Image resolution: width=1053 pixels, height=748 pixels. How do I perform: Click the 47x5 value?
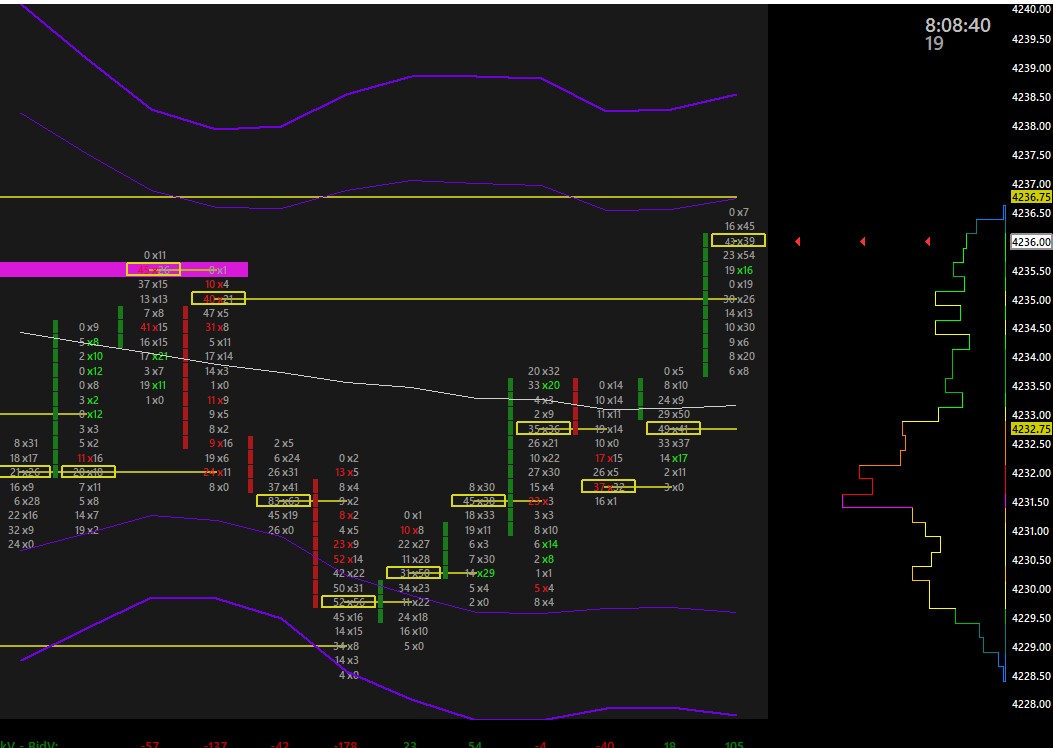[x=216, y=313]
